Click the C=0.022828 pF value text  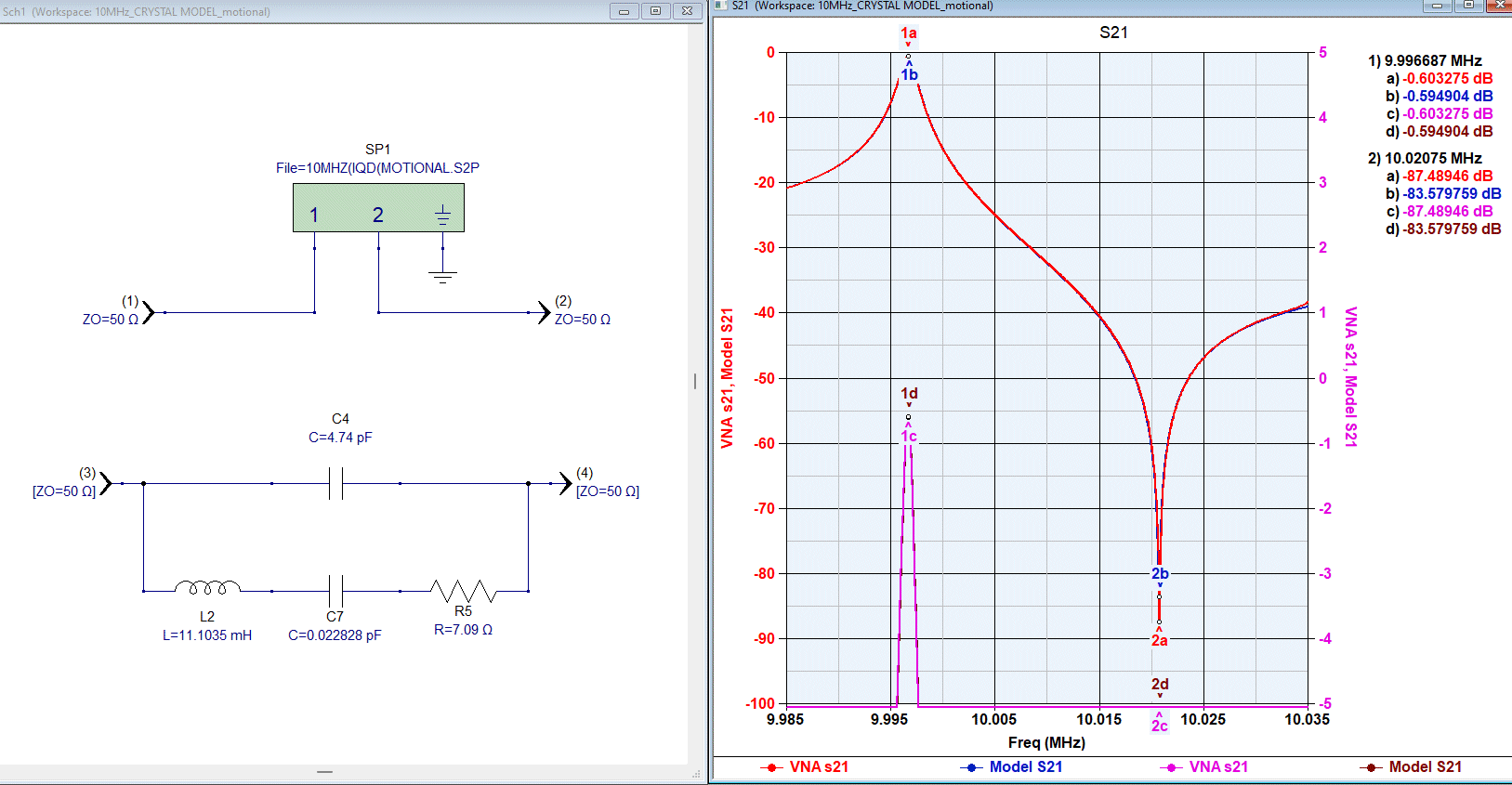335,635
